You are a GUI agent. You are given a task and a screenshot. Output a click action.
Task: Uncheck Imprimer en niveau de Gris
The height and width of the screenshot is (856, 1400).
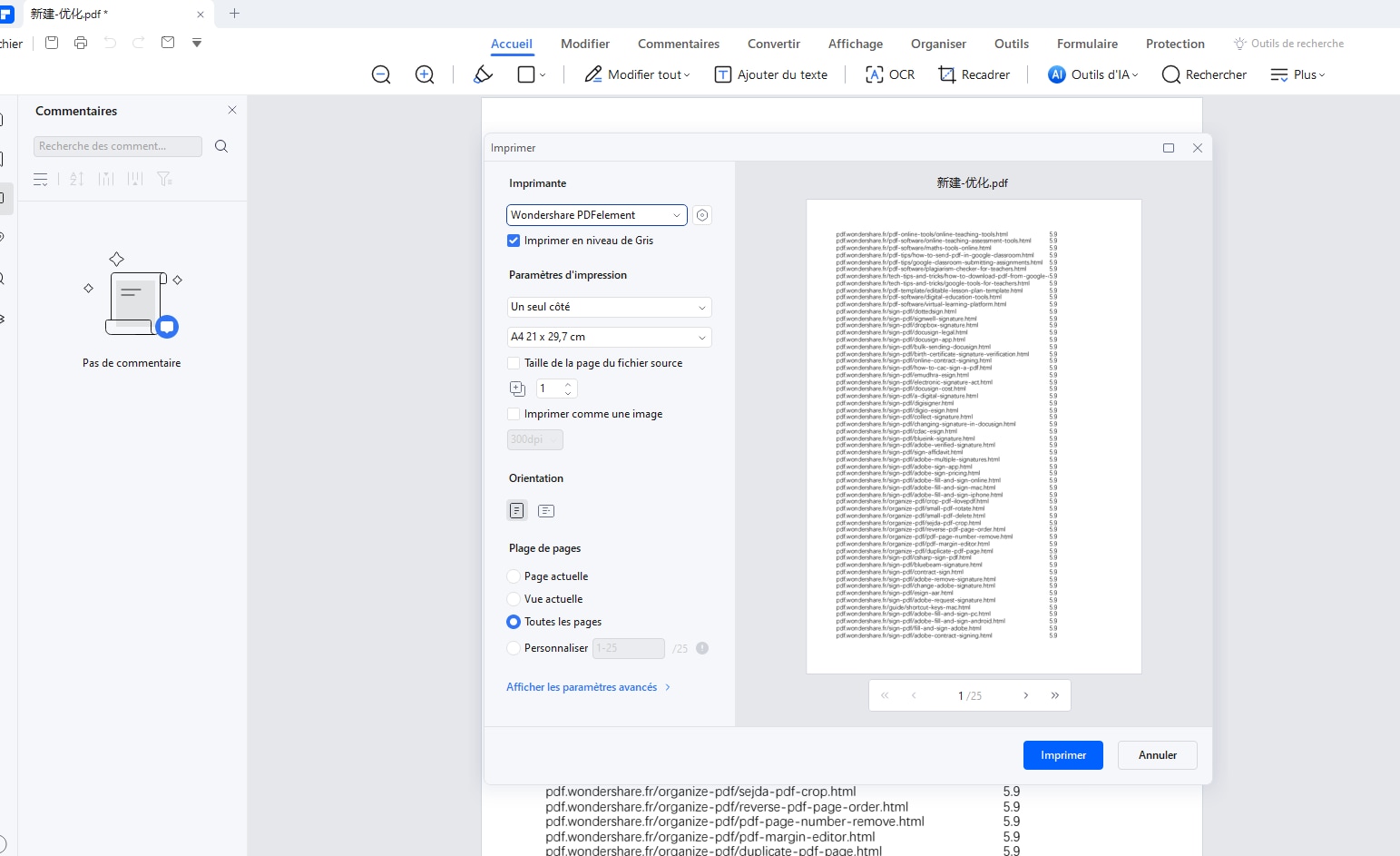[514, 241]
